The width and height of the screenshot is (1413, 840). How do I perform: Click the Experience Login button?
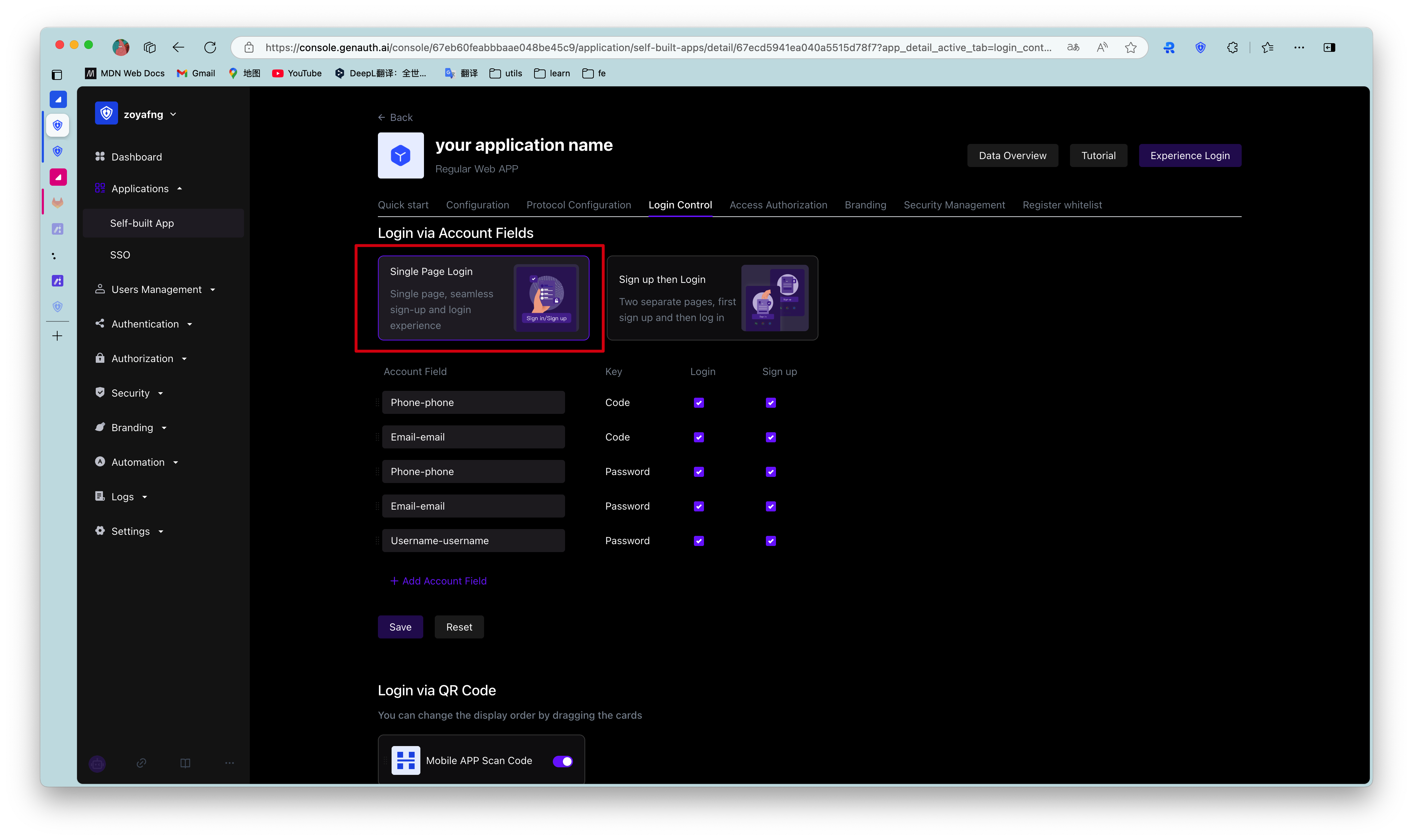pyautogui.click(x=1189, y=156)
